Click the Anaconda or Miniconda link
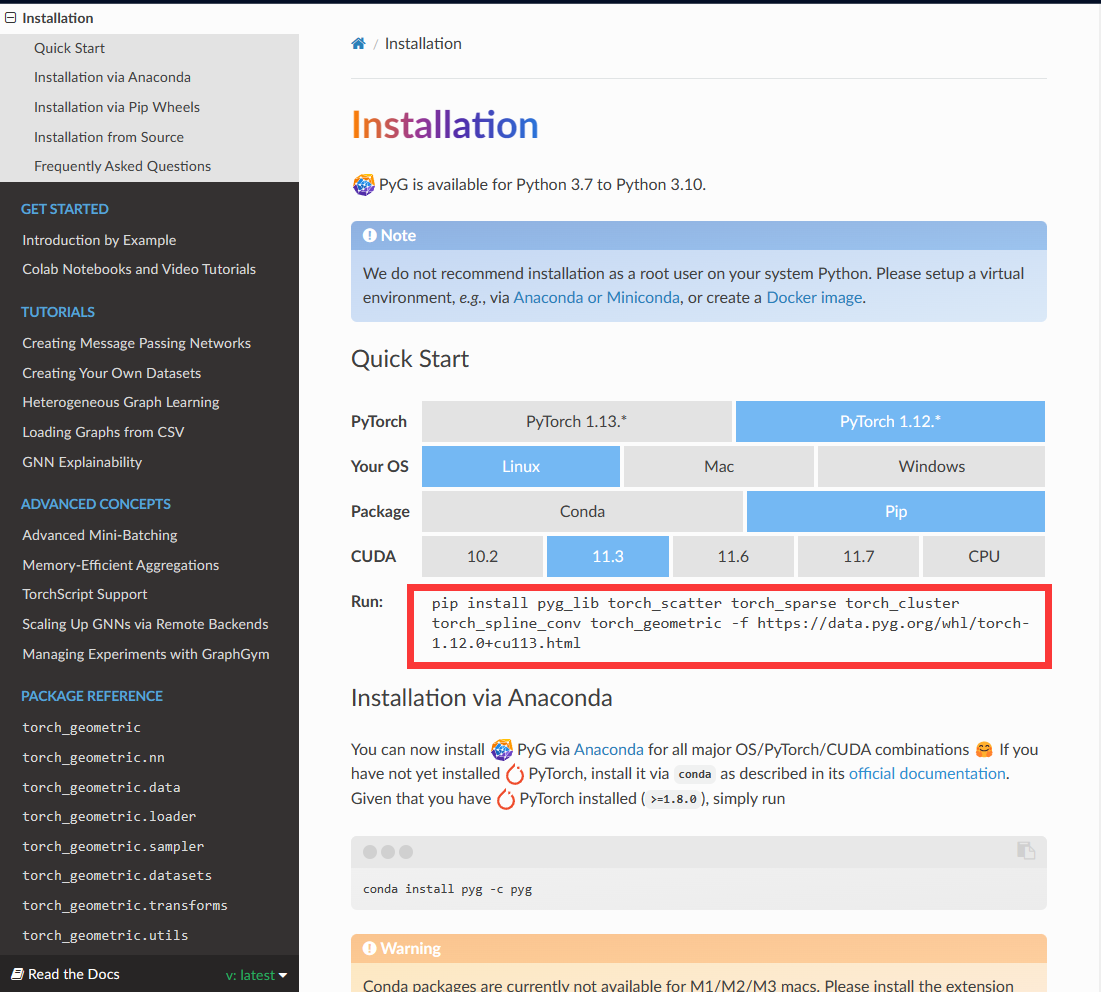 coord(596,298)
